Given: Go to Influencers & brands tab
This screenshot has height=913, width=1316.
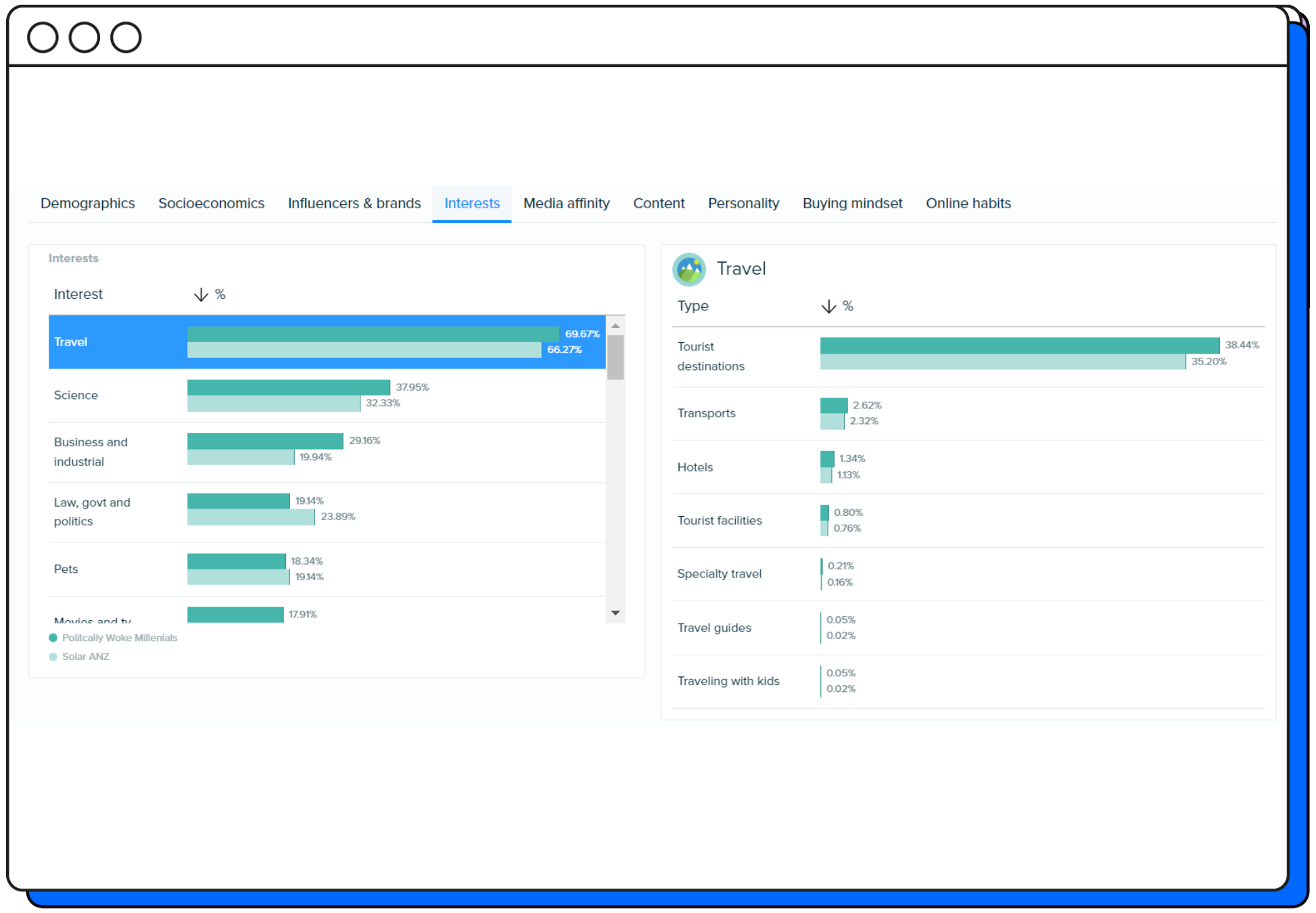Looking at the screenshot, I should [354, 204].
